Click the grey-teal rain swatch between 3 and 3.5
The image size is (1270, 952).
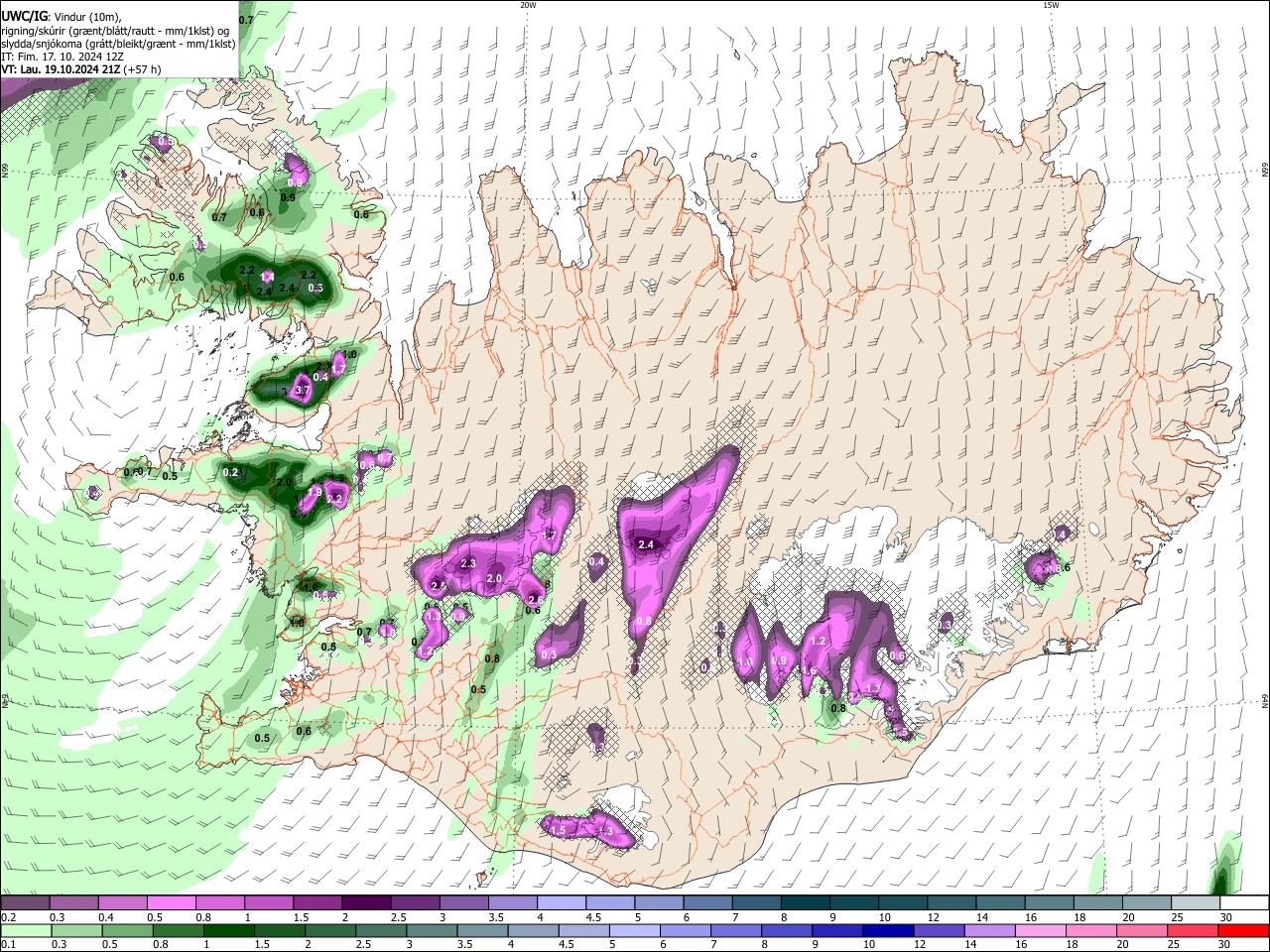tap(431, 930)
